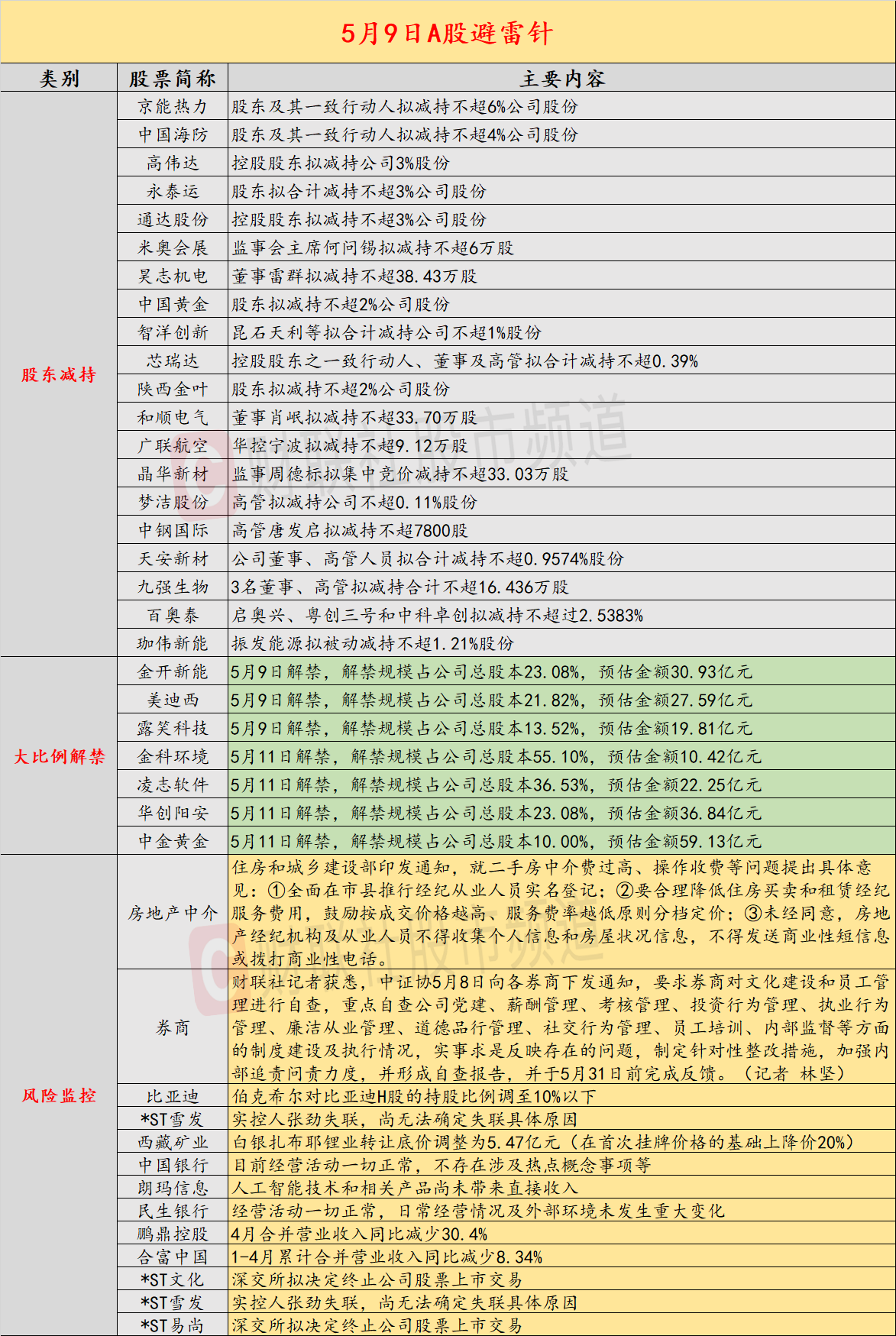Image resolution: width=896 pixels, height=1336 pixels.
Task: Click the "券商" cell
Action: click(x=173, y=1027)
